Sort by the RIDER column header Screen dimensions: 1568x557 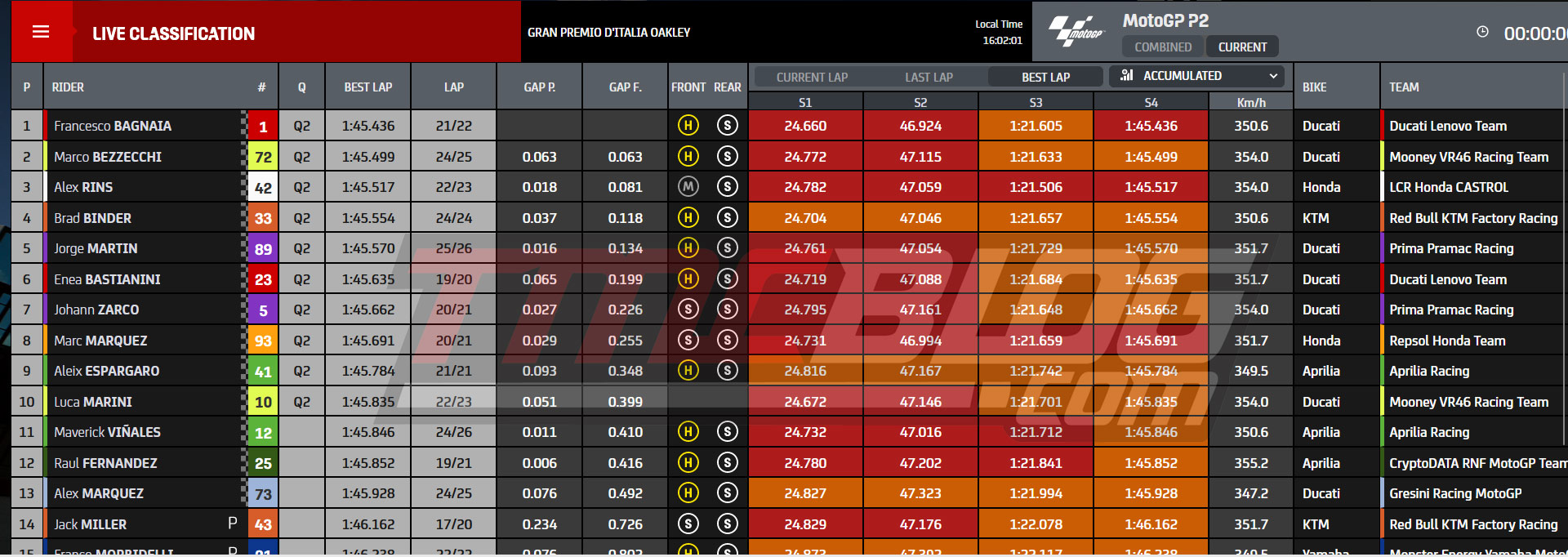(68, 87)
